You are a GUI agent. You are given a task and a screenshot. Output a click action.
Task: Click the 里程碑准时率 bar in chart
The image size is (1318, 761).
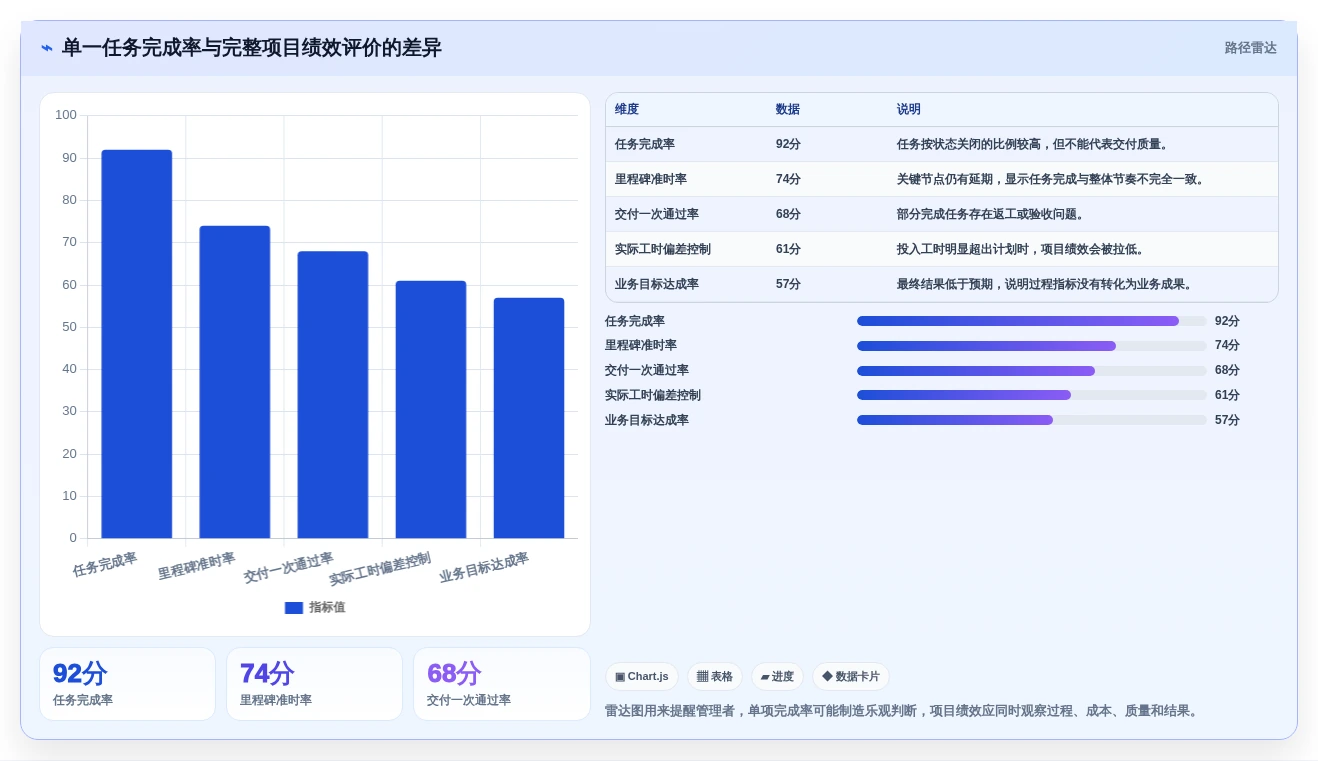(x=235, y=382)
